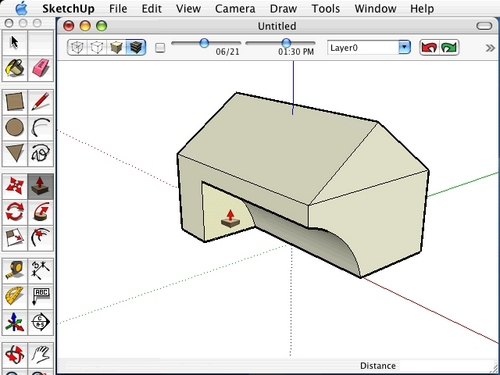Viewport: 500px width, 375px height.
Task: Click the Distance value input field
Action: (x=447, y=366)
